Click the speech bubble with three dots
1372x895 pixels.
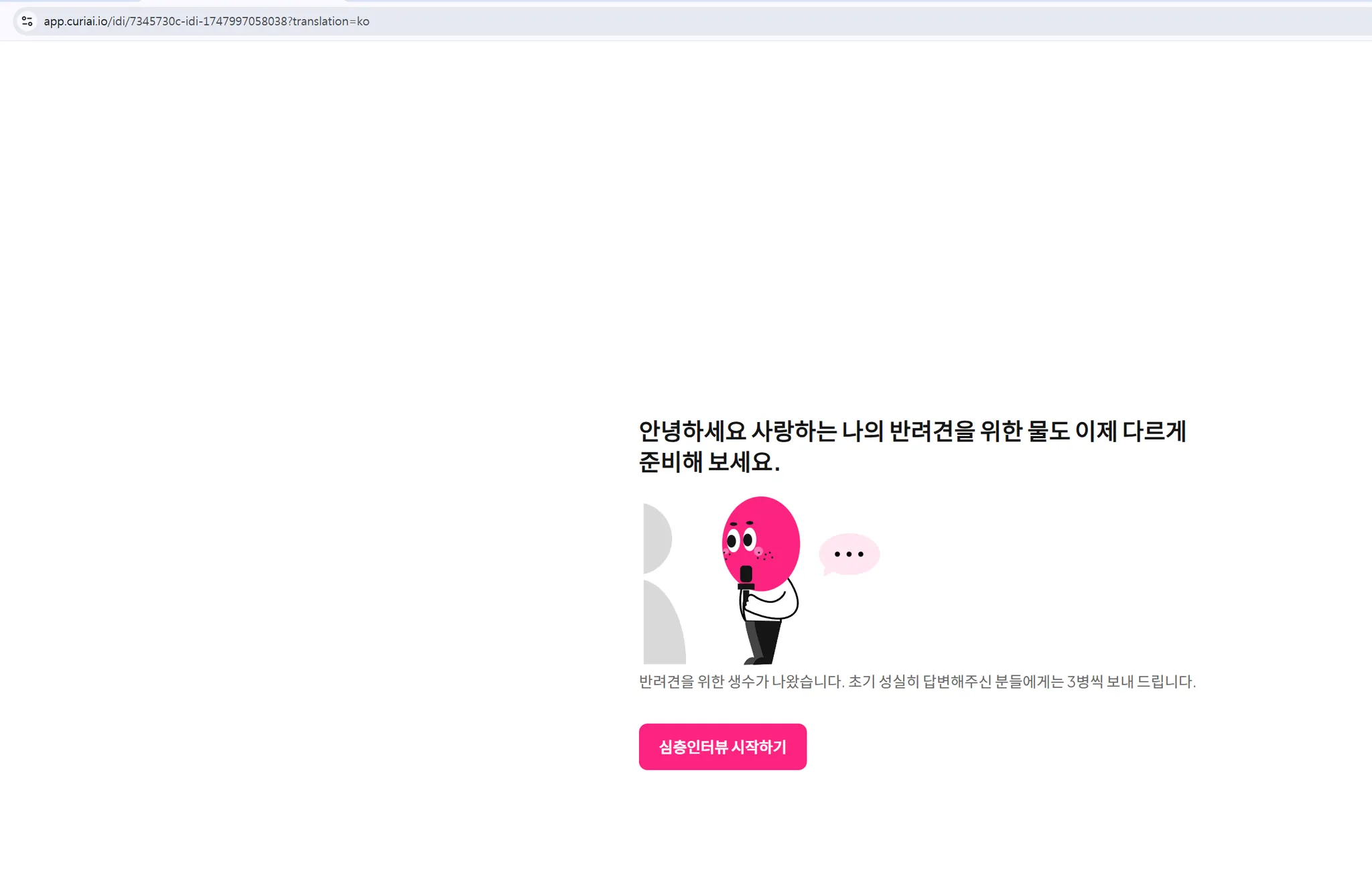pos(849,554)
